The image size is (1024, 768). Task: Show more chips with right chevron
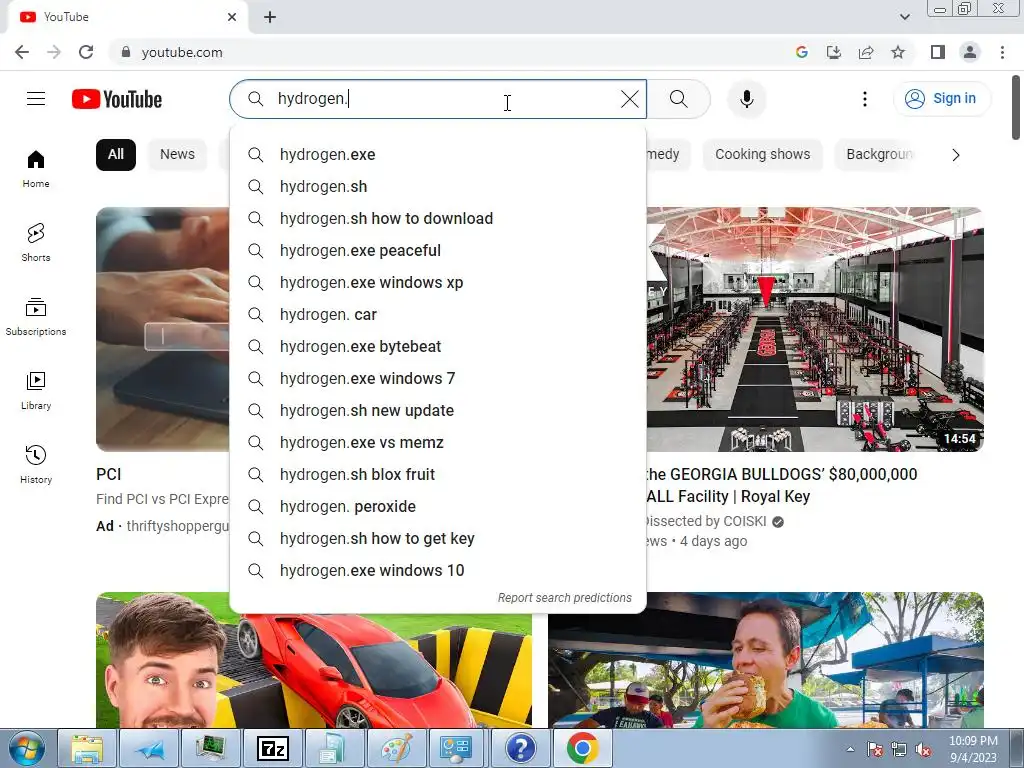956,155
